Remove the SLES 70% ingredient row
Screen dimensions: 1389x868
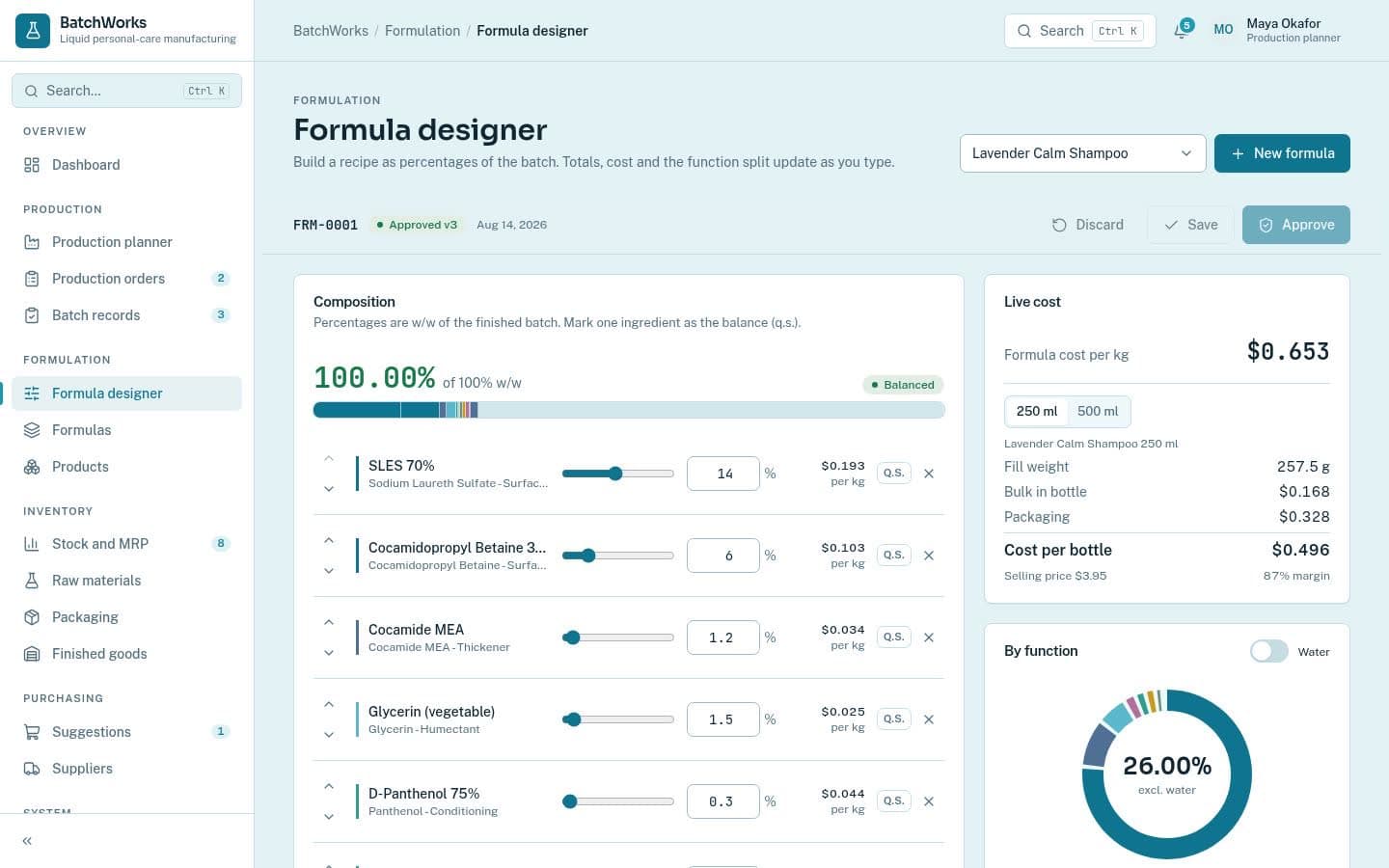click(929, 474)
